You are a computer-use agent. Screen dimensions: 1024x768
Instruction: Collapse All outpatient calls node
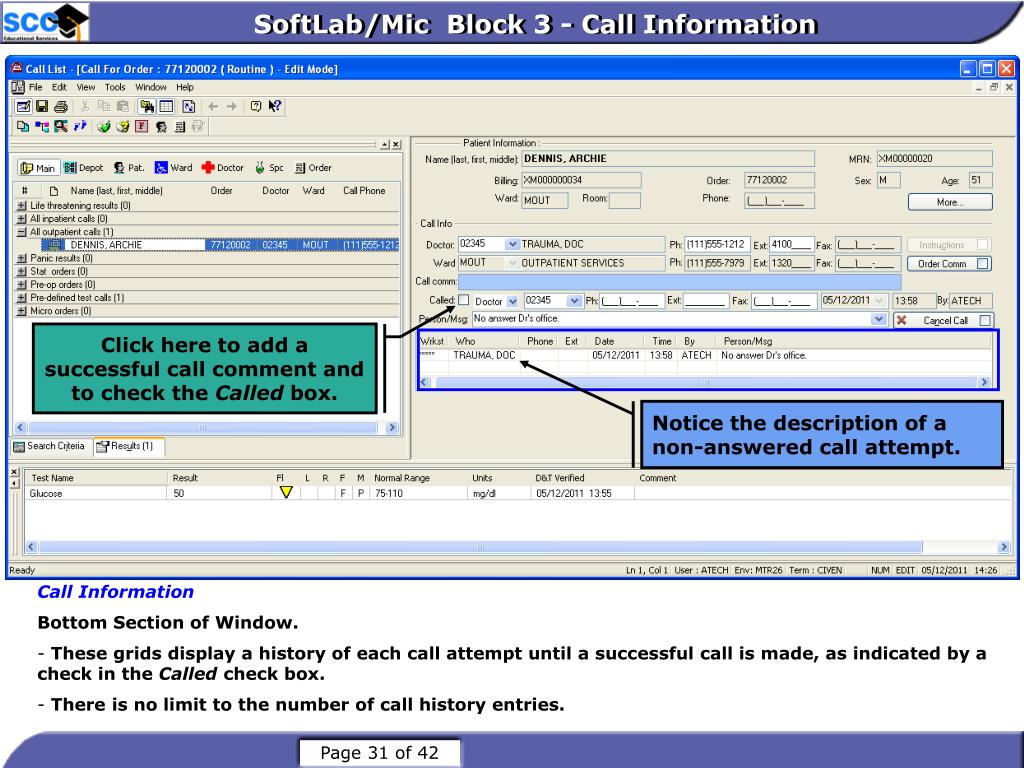(x=22, y=231)
